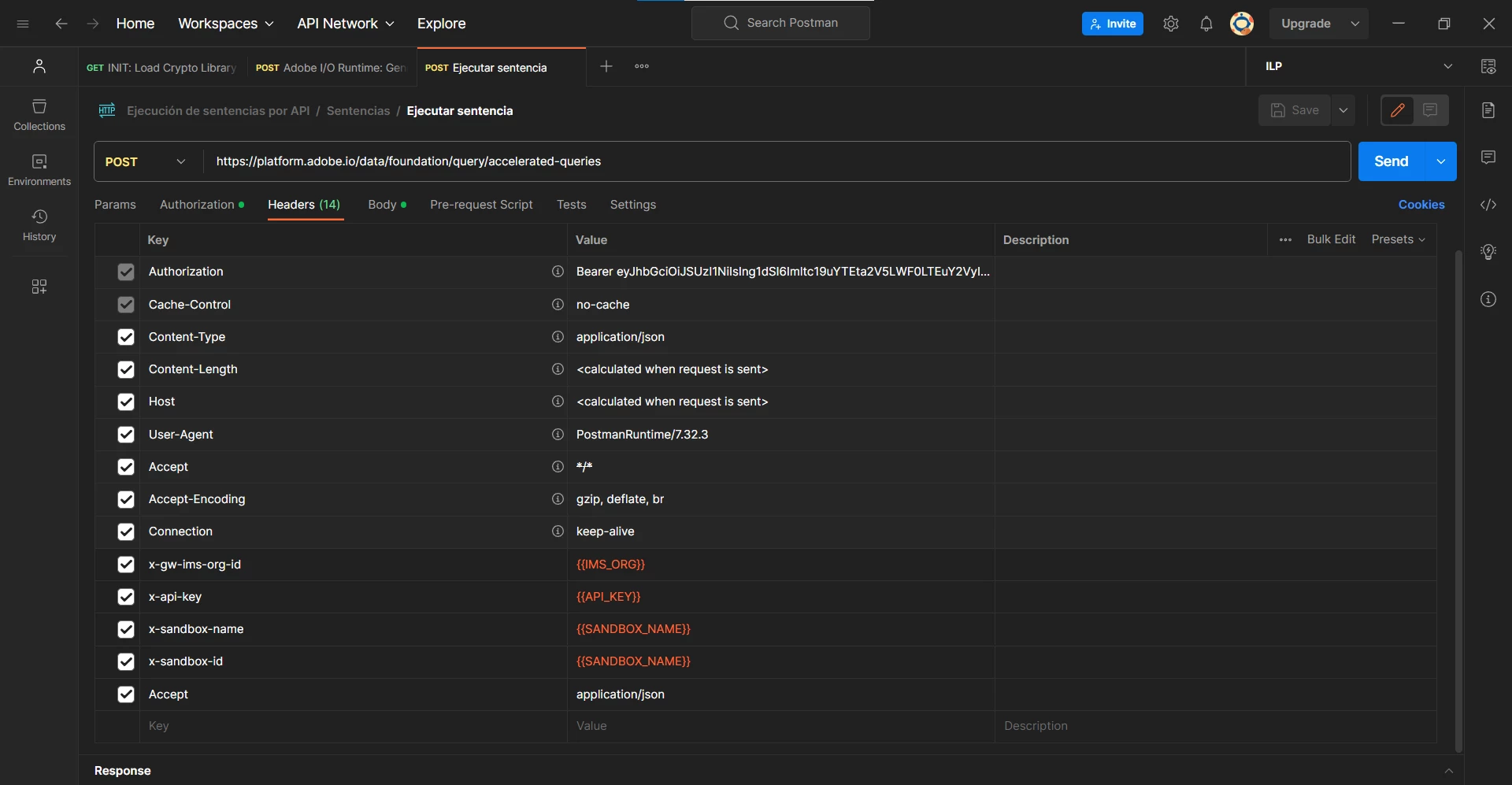Open the lightbulb related requests icon

pos(1488,252)
